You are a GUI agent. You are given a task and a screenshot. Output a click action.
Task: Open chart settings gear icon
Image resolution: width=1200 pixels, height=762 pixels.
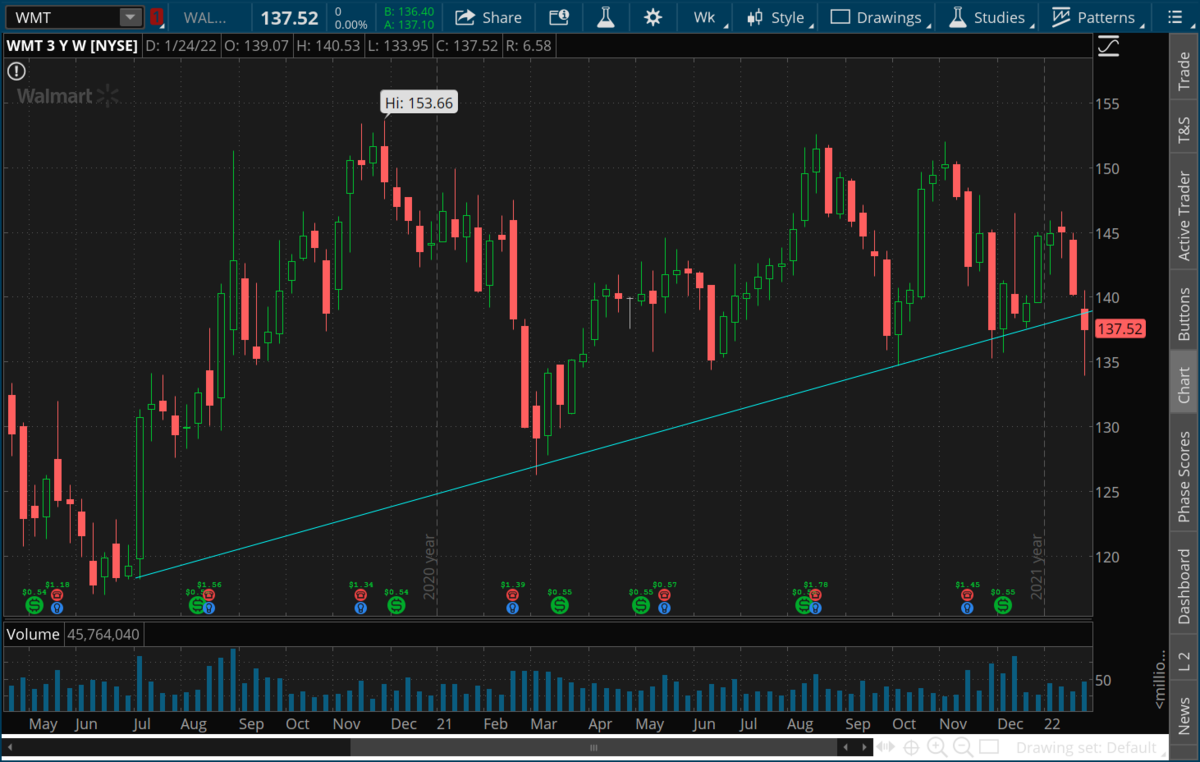coord(653,17)
